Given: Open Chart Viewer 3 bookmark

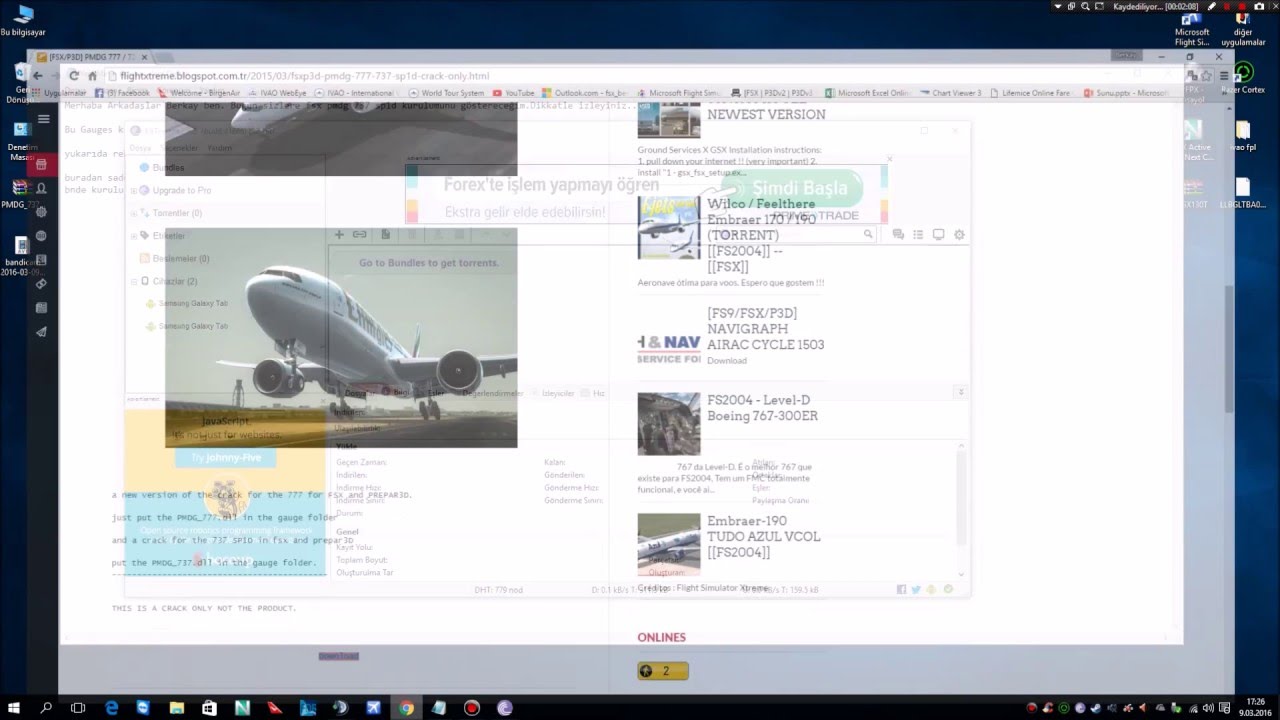Looking at the screenshot, I should (950, 93).
